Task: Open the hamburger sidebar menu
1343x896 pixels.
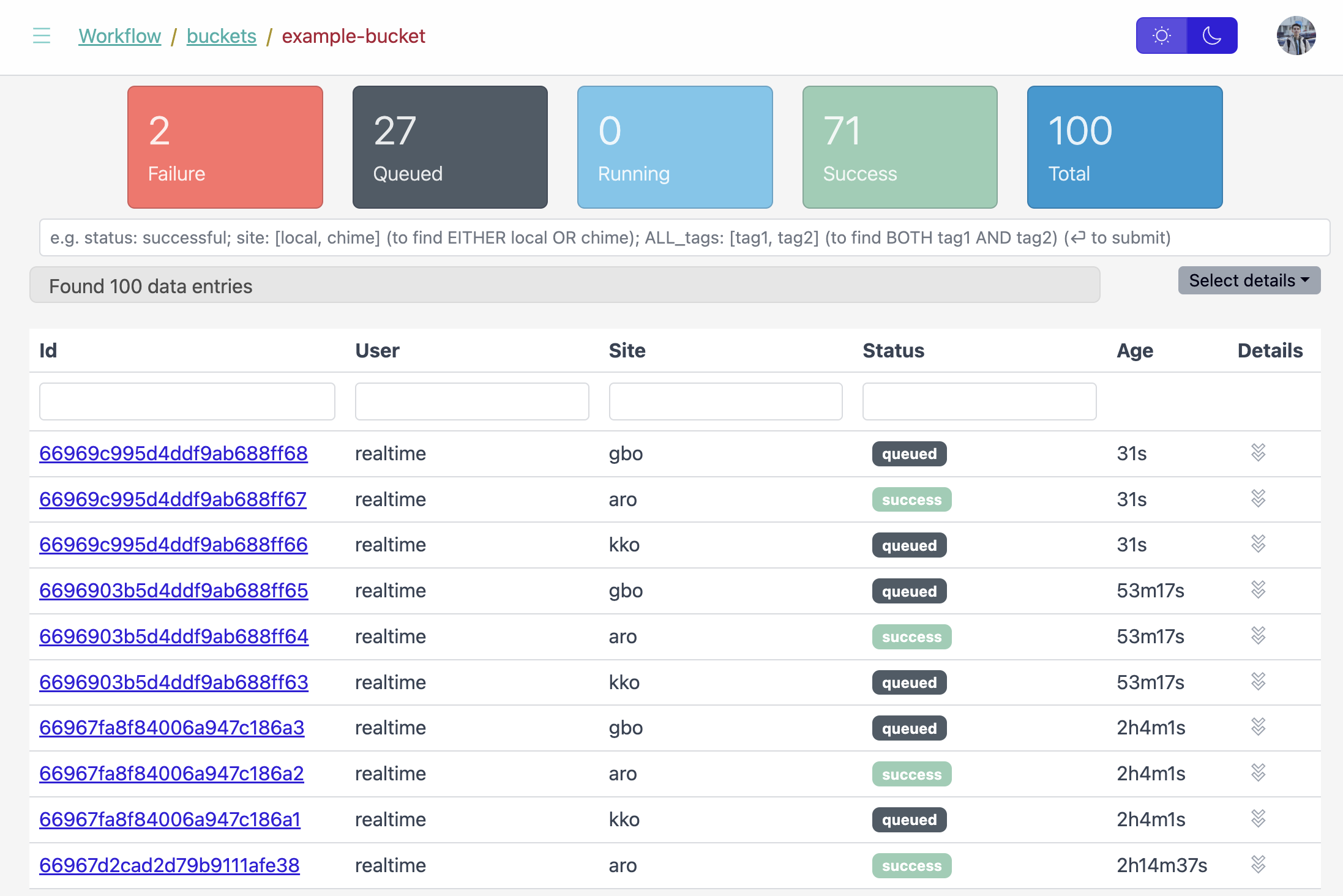Action: pos(42,36)
